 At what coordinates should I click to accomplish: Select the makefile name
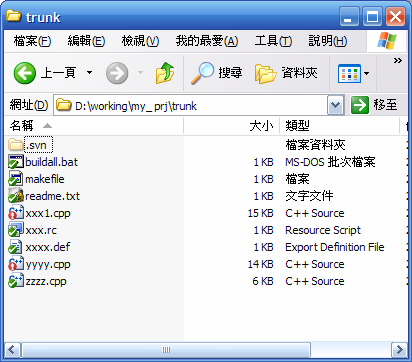pyautogui.click(x=45, y=179)
